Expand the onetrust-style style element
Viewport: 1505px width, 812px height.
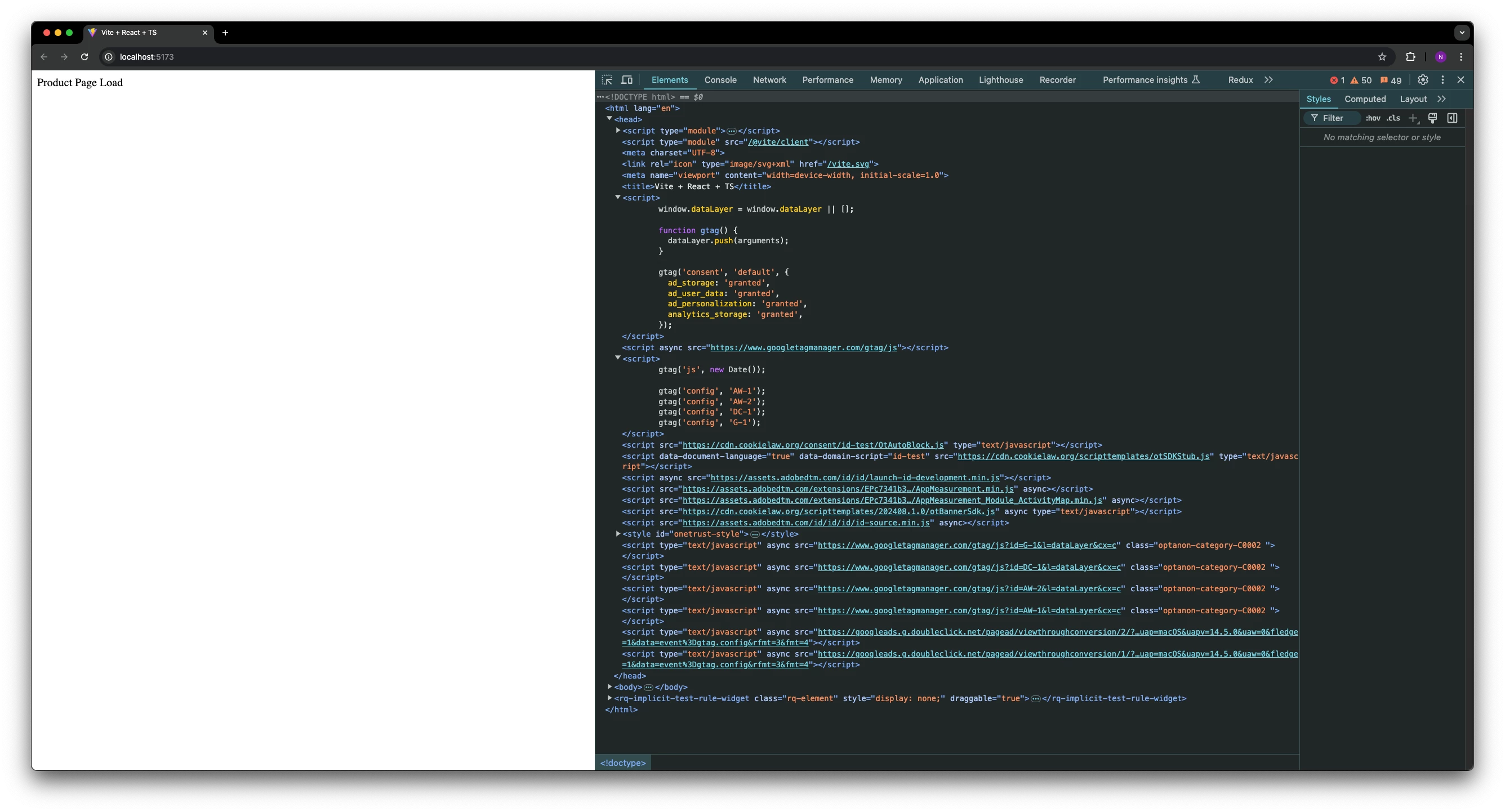617,534
